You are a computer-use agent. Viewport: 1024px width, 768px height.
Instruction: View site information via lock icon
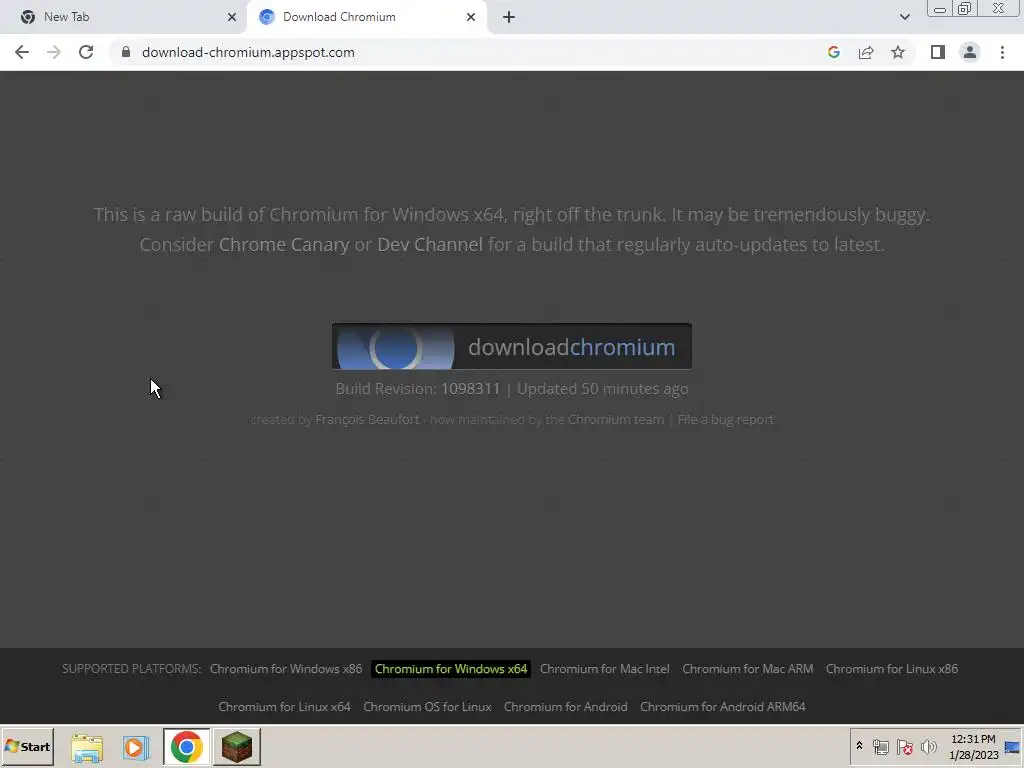[x=126, y=52]
